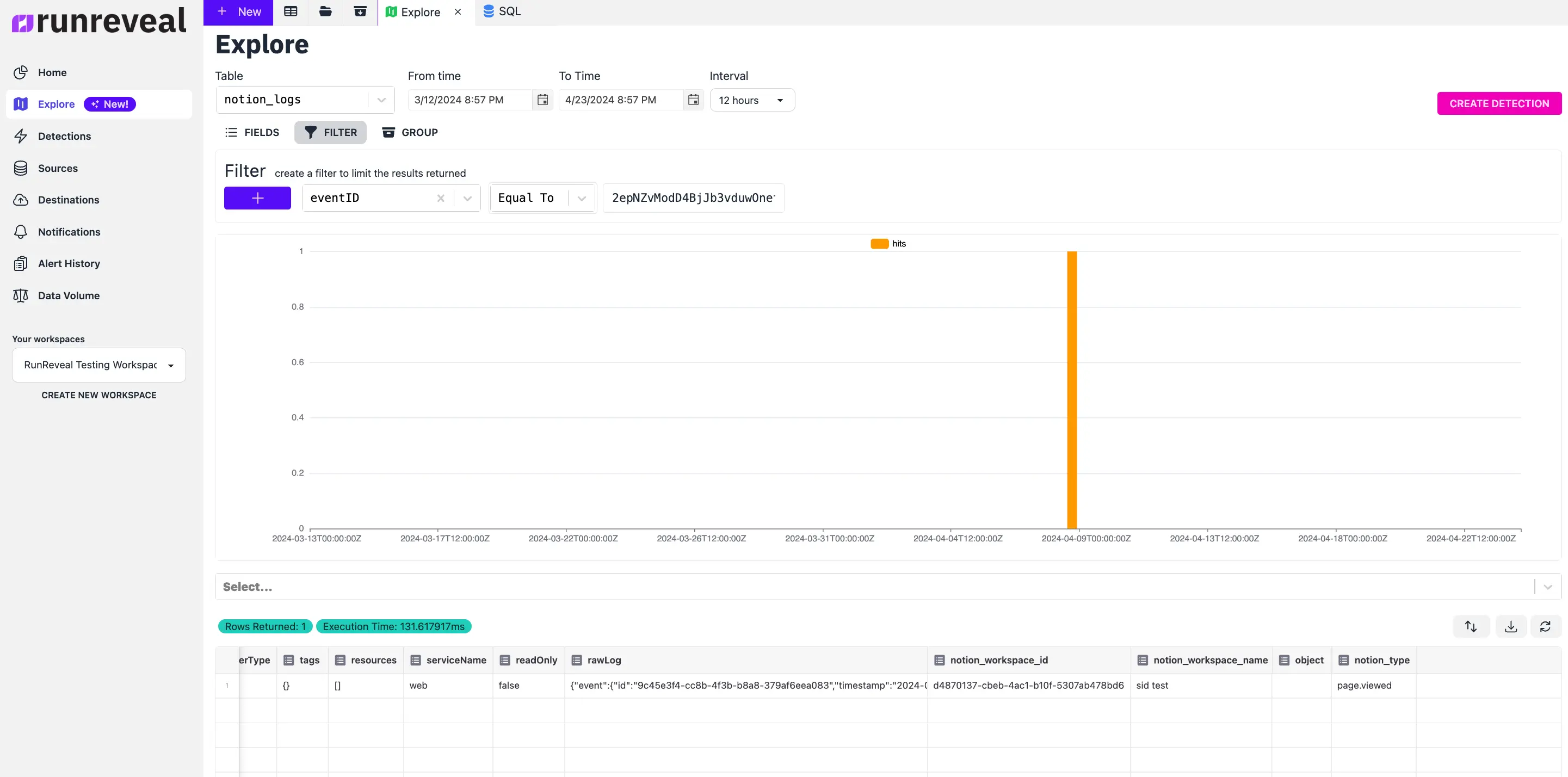Click the tags column header icon
Image resolution: width=1568 pixels, height=777 pixels.
point(288,660)
